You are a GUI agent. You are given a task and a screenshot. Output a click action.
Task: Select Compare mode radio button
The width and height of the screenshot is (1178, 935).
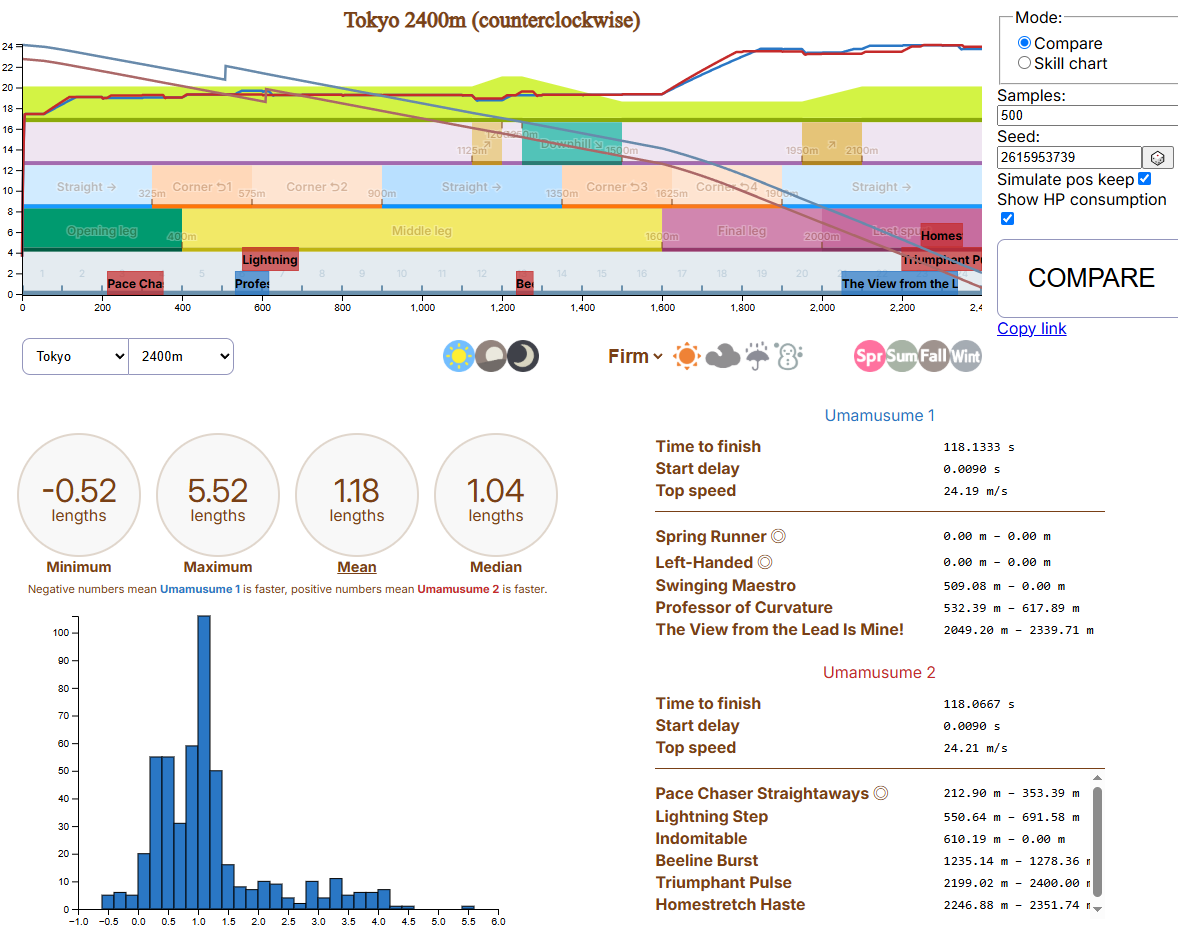pyautogui.click(x=1024, y=43)
